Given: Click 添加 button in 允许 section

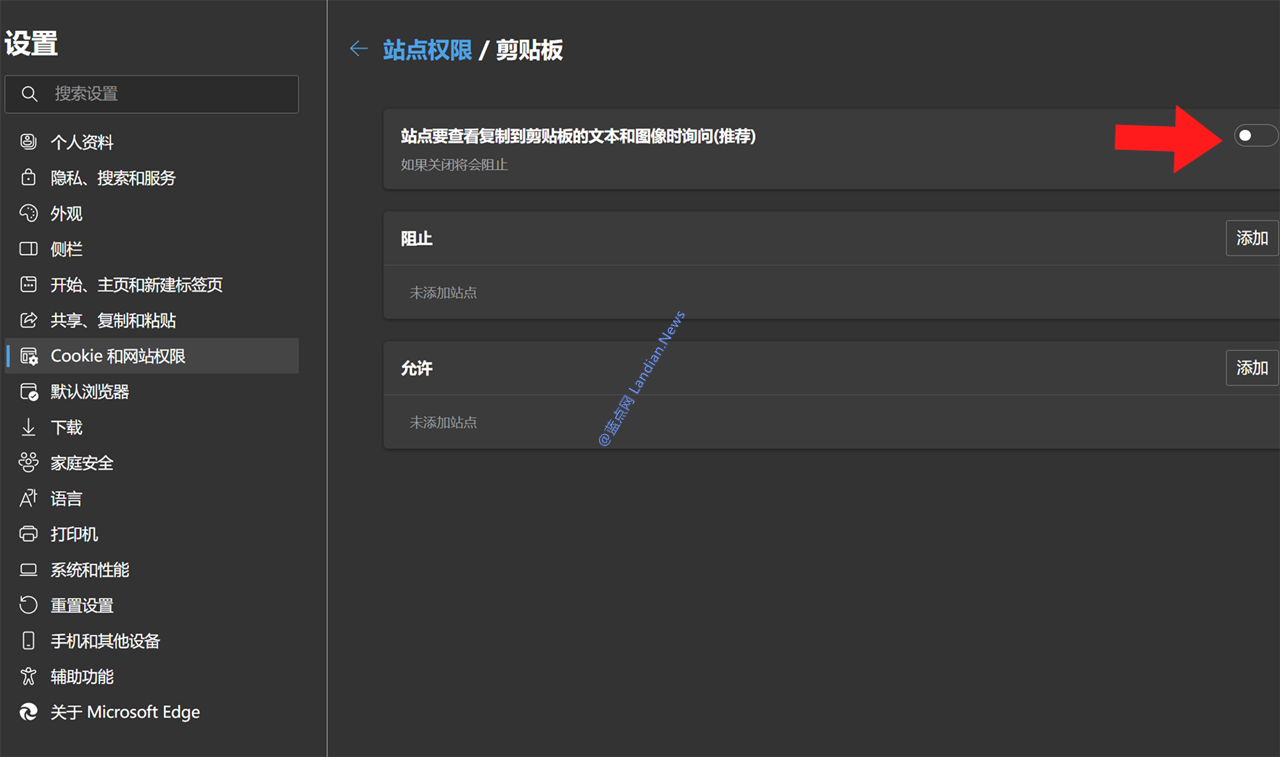Looking at the screenshot, I should pos(1252,368).
